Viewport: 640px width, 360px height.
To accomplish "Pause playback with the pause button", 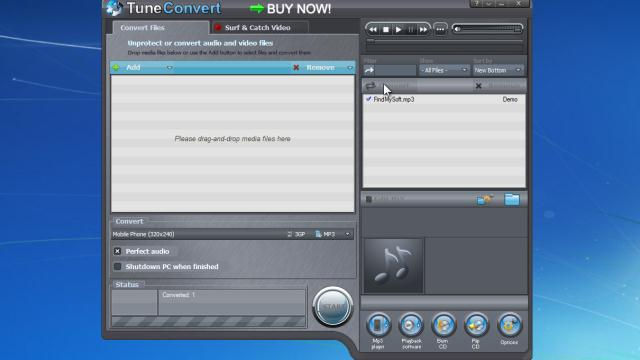I will [x=411, y=29].
